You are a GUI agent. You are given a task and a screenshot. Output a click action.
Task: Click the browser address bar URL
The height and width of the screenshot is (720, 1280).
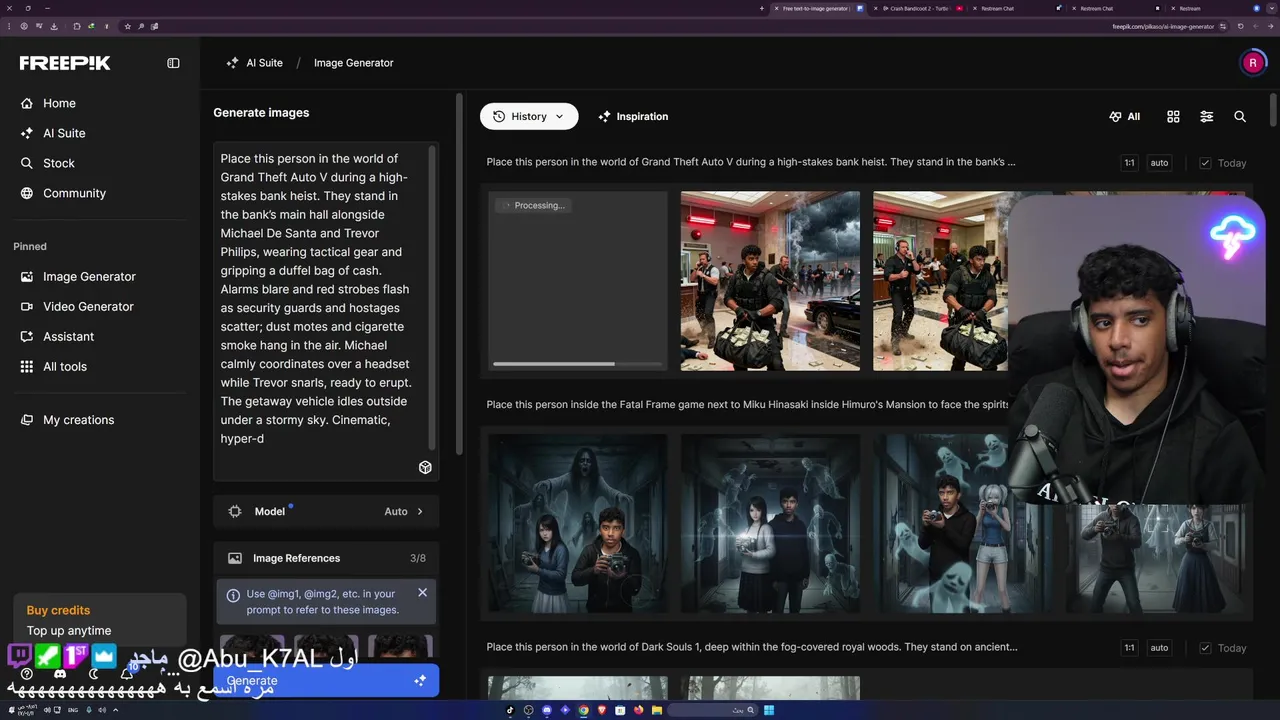click(1163, 27)
